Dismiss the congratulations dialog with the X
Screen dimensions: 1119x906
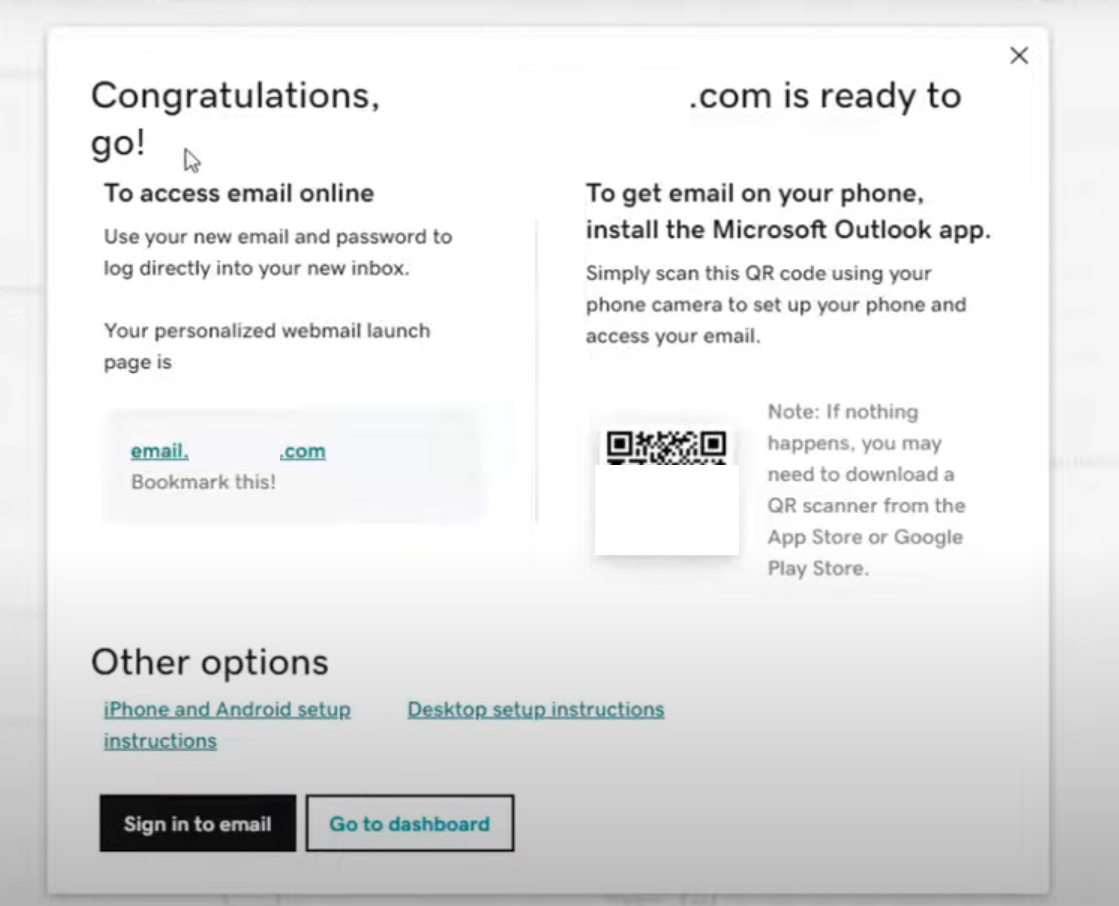1018,56
